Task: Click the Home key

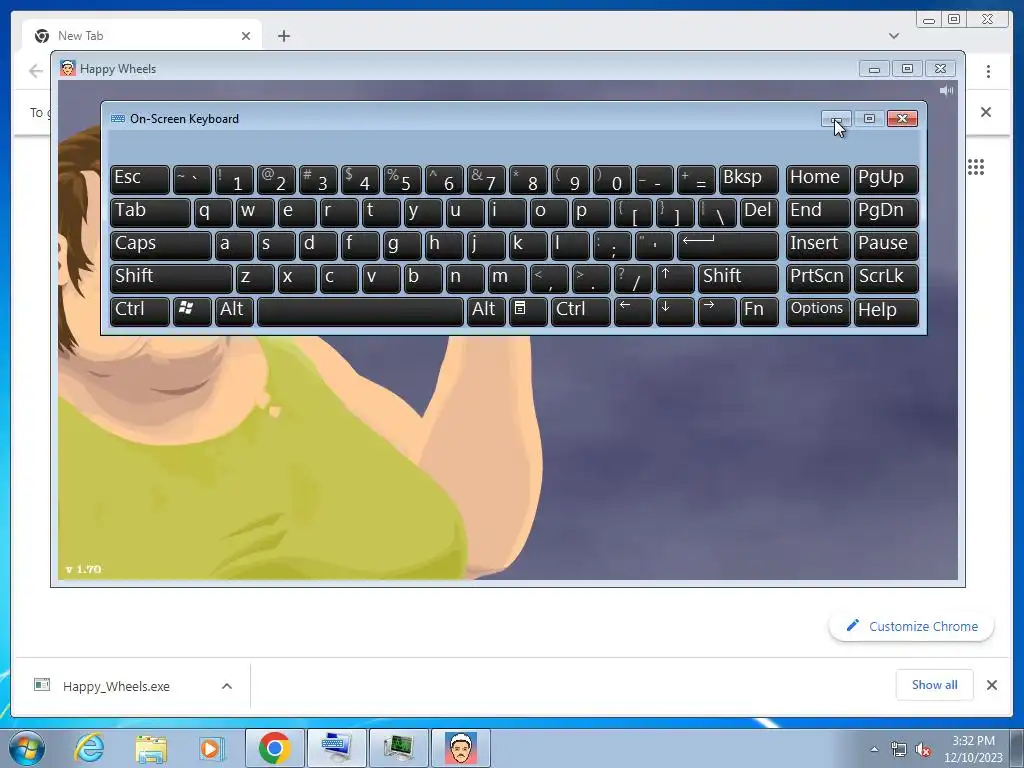Action: pyautogui.click(x=818, y=180)
